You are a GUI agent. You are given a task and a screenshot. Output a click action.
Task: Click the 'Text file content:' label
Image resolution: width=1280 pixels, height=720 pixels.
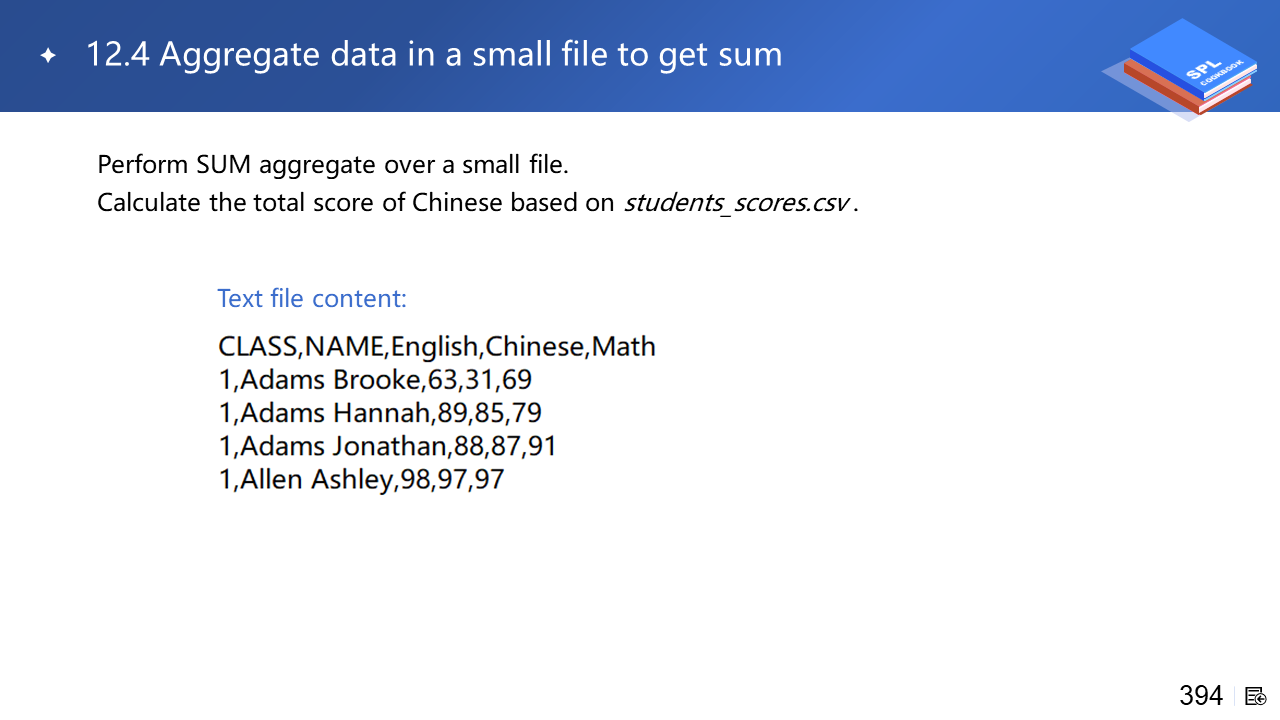point(312,299)
